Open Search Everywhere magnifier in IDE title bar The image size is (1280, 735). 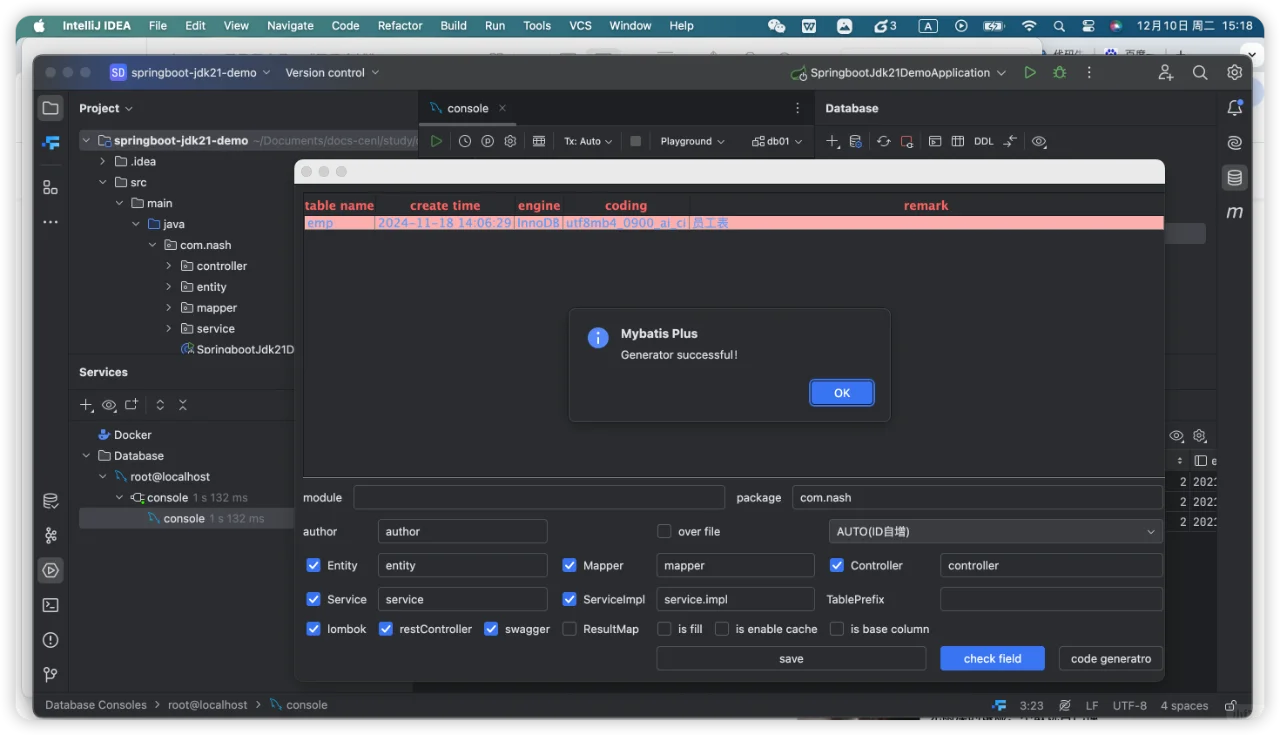1200,73
